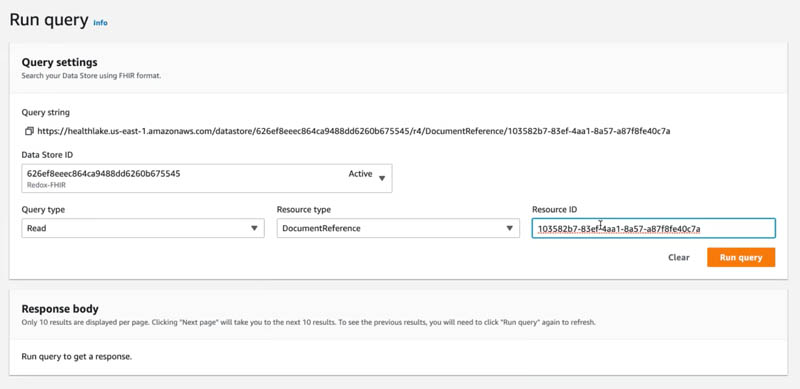The height and width of the screenshot is (389, 800).
Task: Click the Clear button
Action: point(679,257)
